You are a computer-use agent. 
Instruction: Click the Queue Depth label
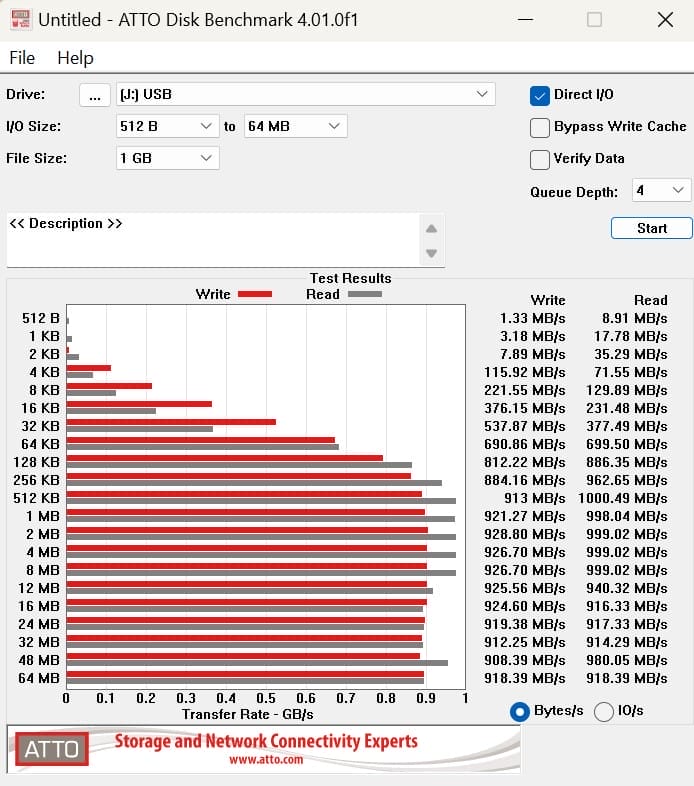[574, 192]
